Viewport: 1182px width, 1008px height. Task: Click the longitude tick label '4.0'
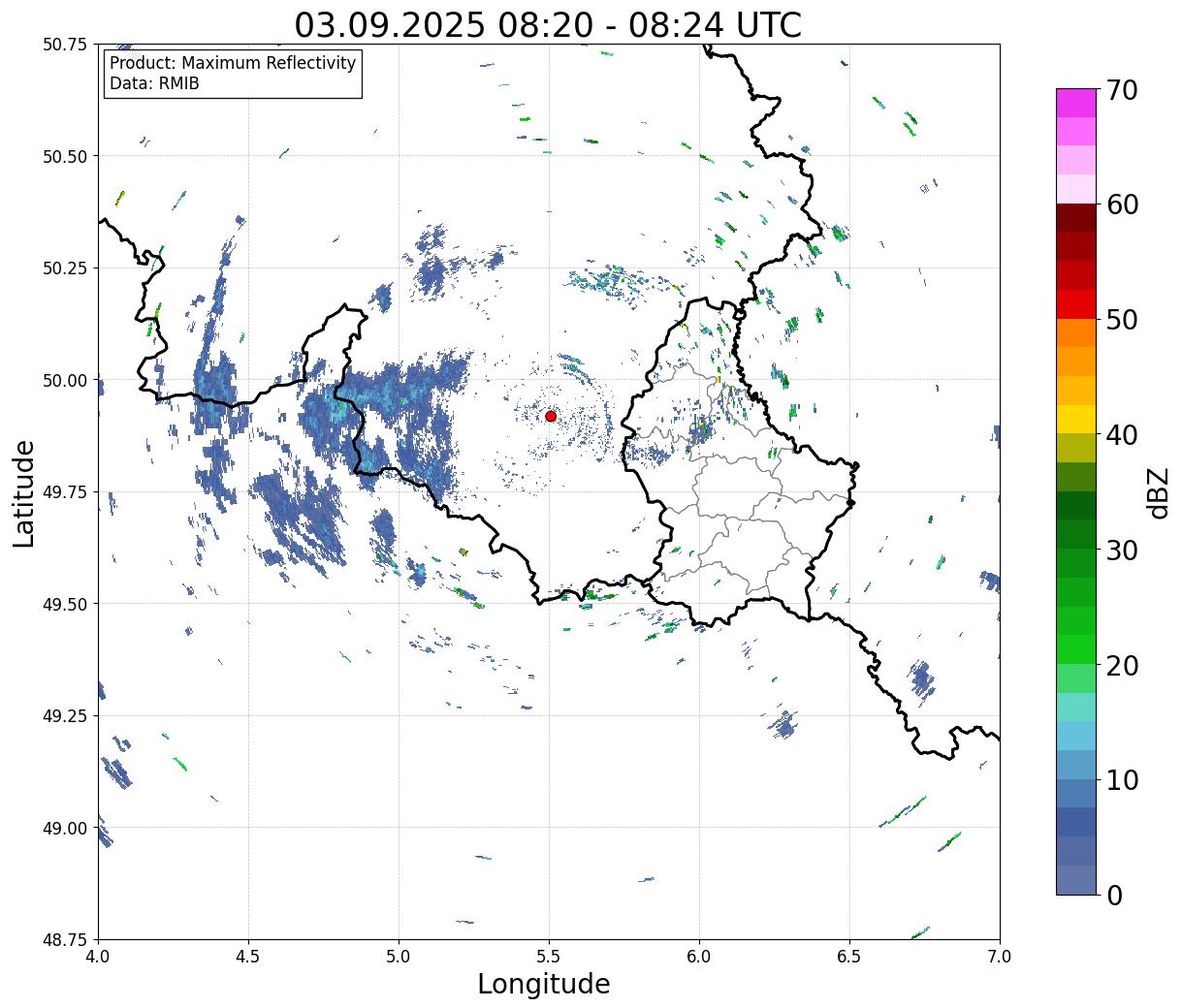(x=98, y=956)
